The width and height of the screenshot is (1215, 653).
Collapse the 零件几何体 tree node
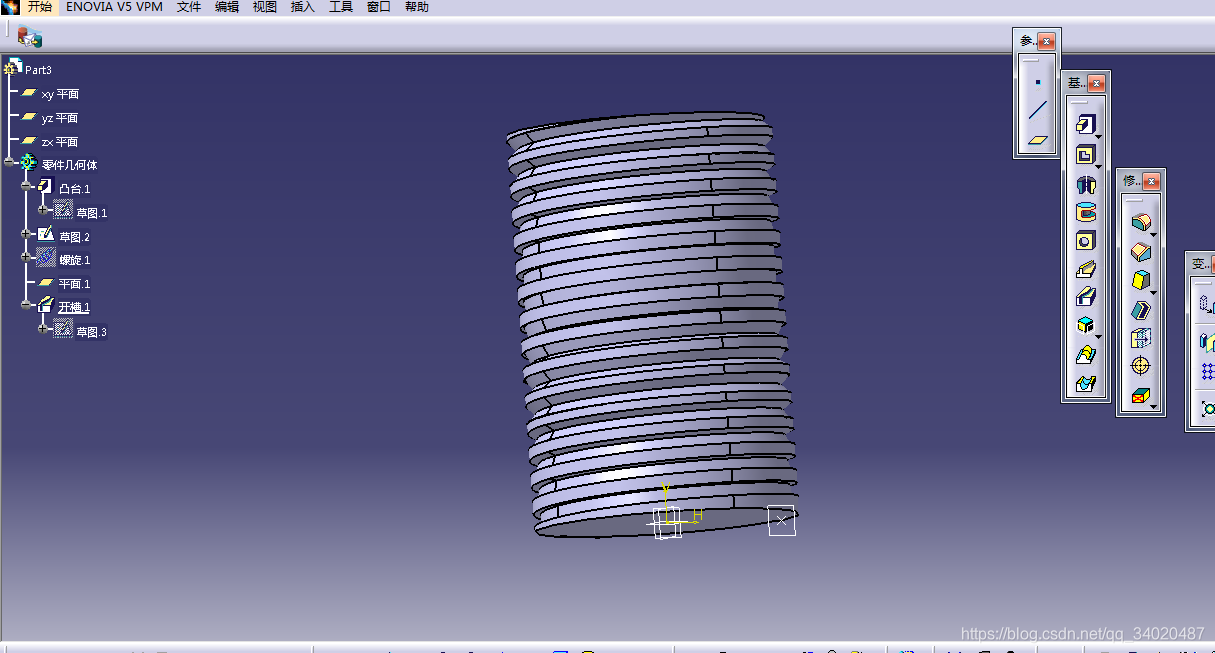point(10,163)
